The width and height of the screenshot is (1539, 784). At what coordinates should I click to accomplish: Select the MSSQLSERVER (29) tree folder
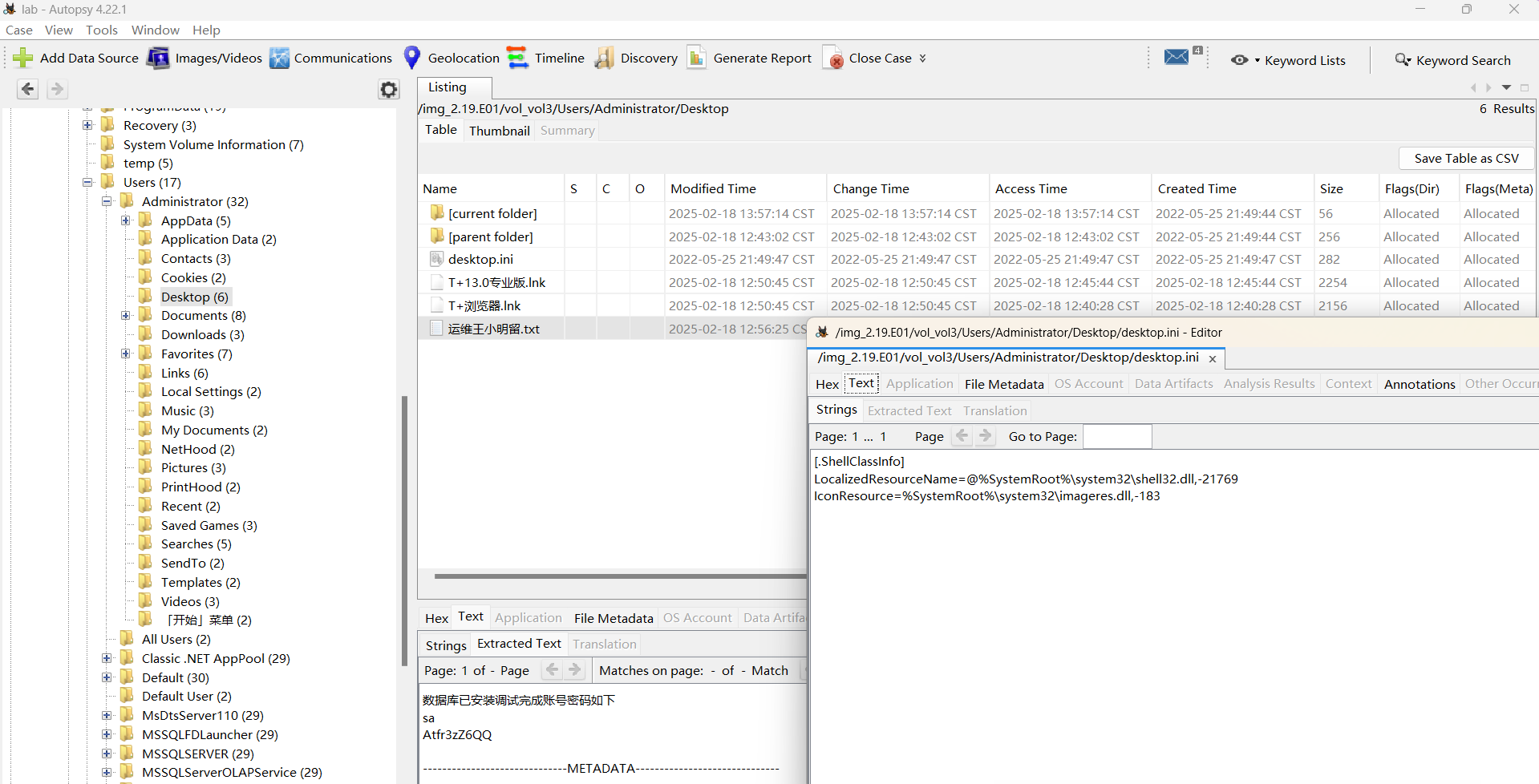(198, 754)
